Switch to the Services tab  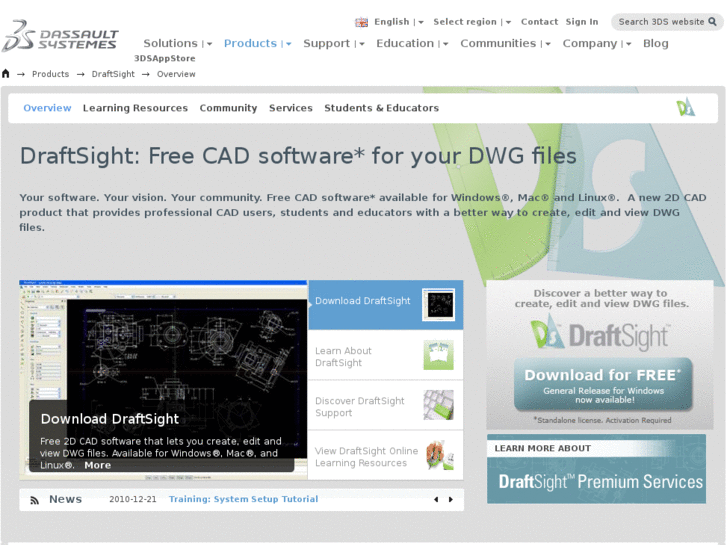291,108
